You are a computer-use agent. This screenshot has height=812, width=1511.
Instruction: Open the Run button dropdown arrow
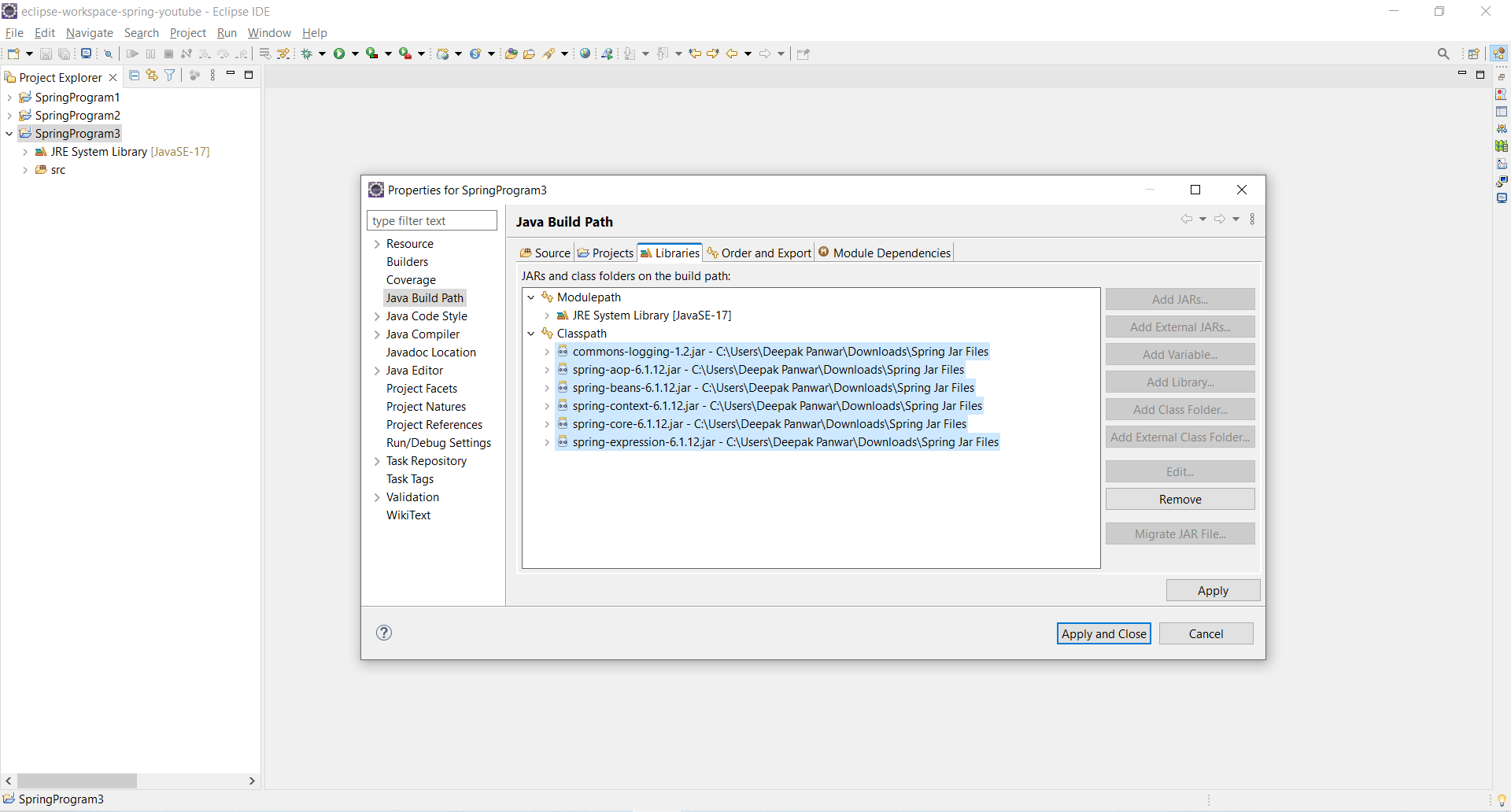point(355,54)
